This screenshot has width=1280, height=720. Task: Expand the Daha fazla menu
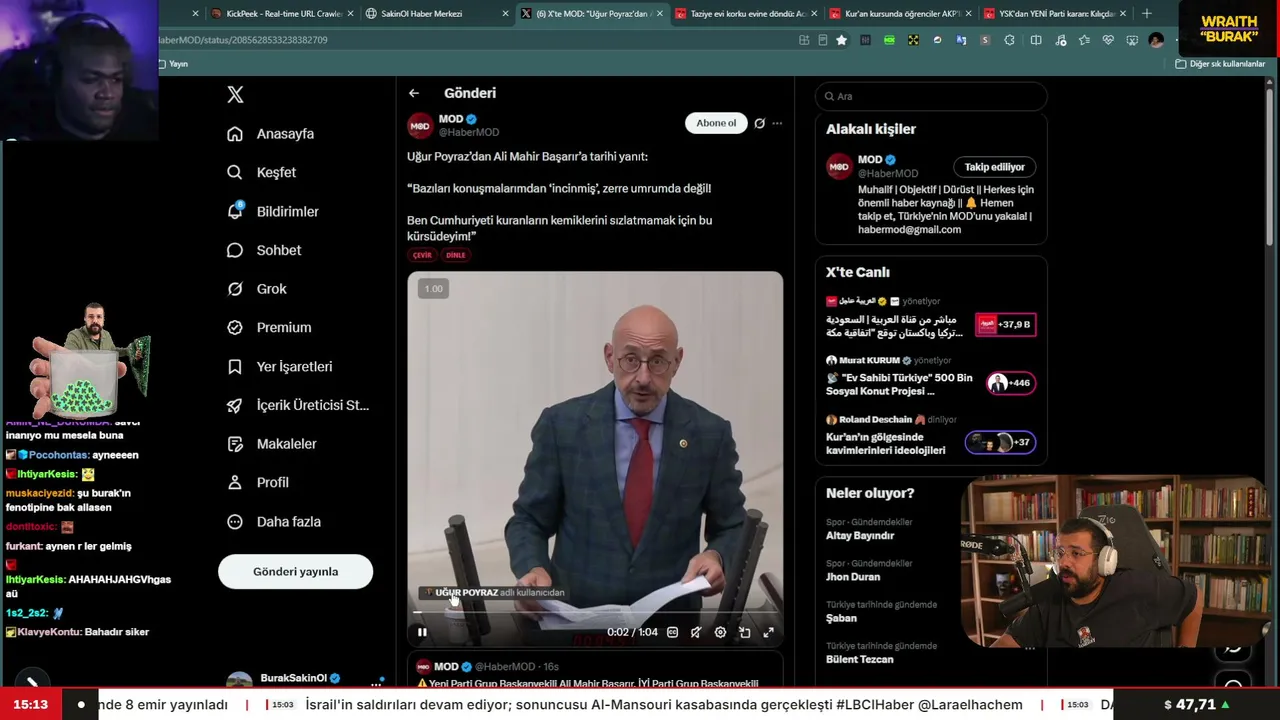[x=274, y=521]
